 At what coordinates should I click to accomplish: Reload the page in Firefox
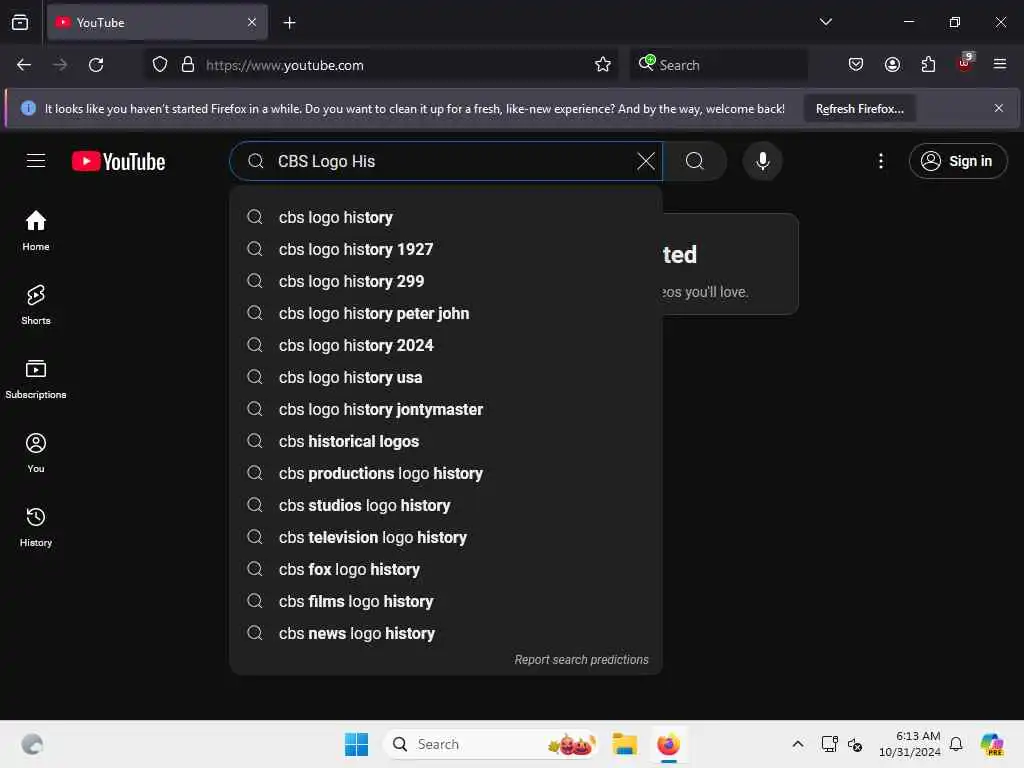click(x=96, y=65)
